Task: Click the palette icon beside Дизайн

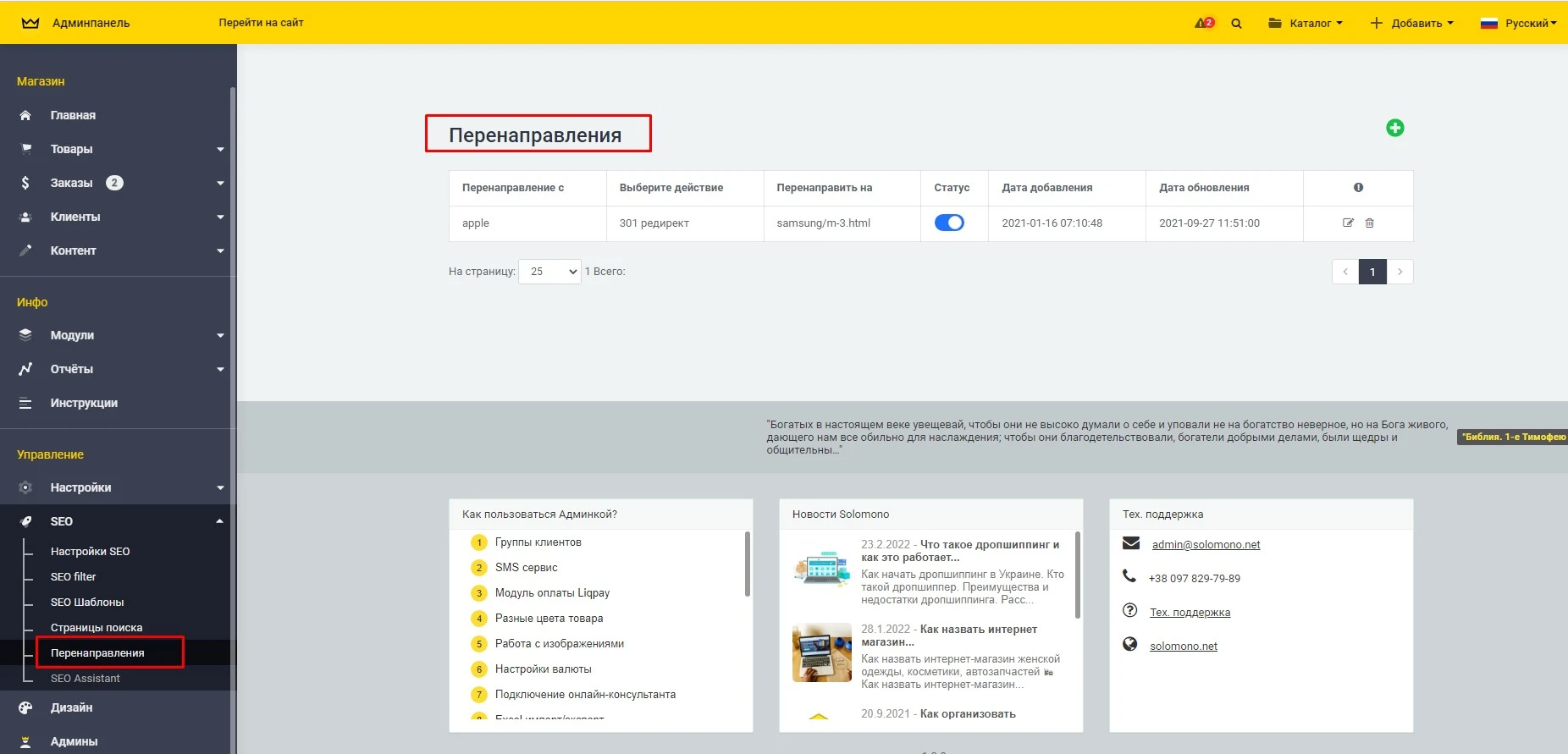Action: 25,707
